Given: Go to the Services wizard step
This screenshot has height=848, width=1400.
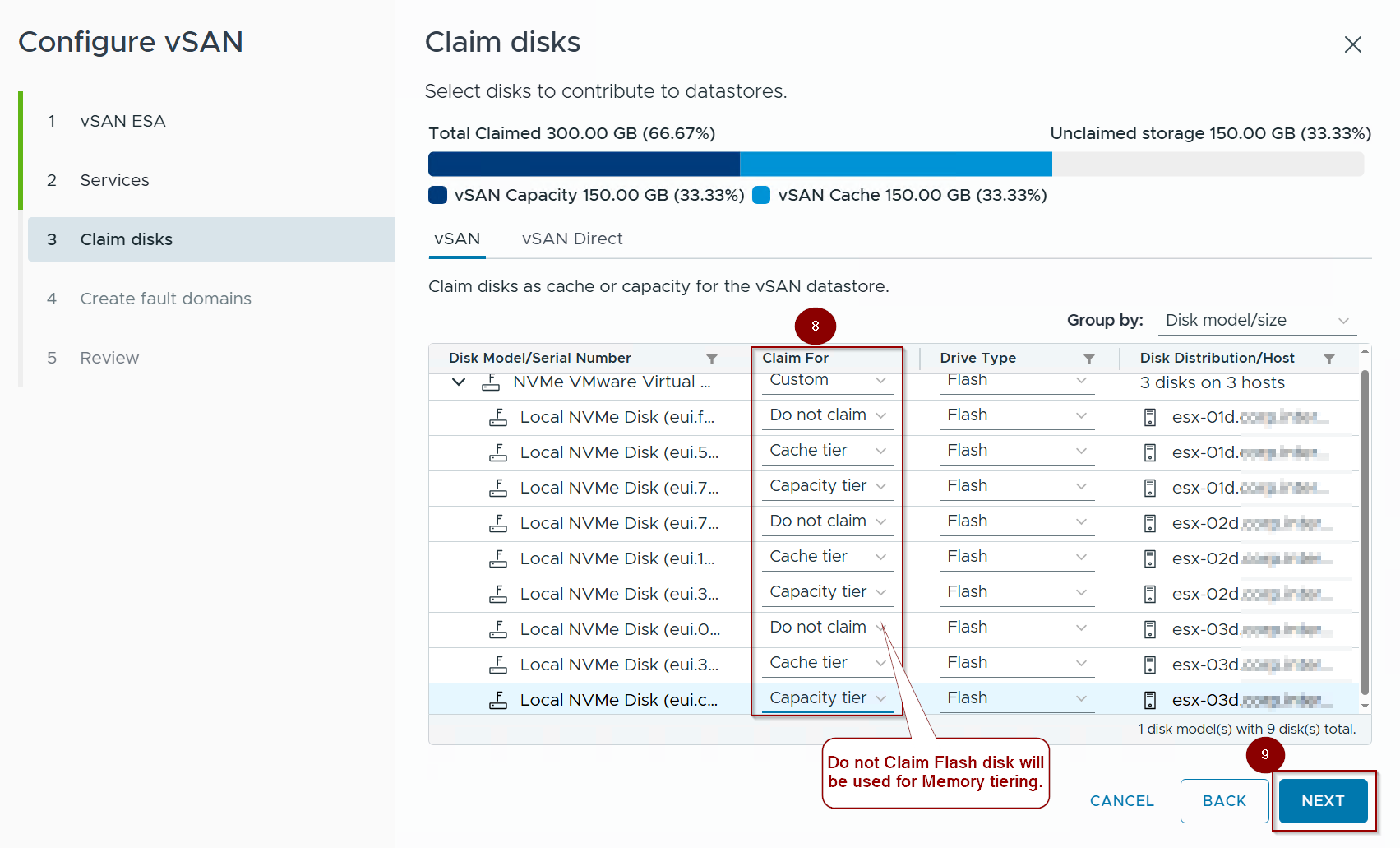Looking at the screenshot, I should point(114,180).
